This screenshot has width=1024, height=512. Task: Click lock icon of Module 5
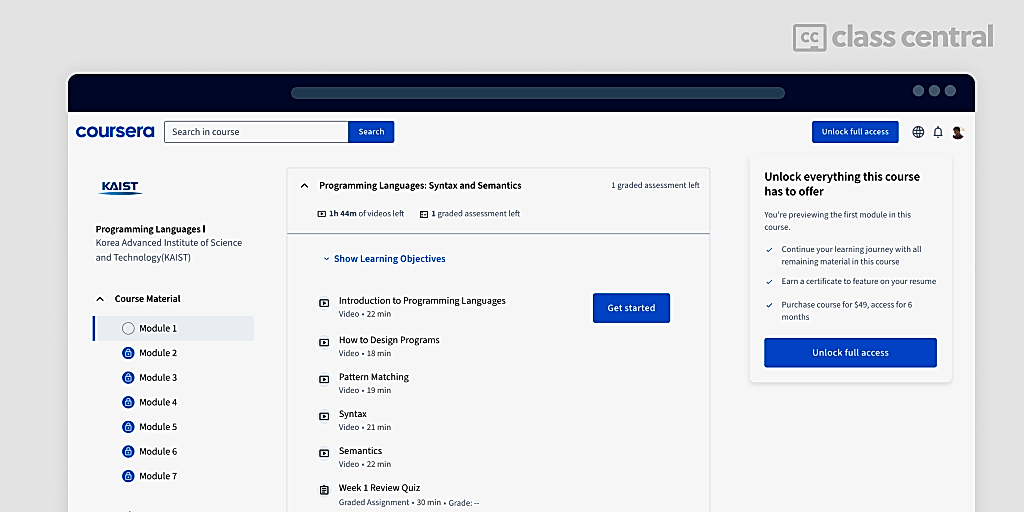(128, 426)
